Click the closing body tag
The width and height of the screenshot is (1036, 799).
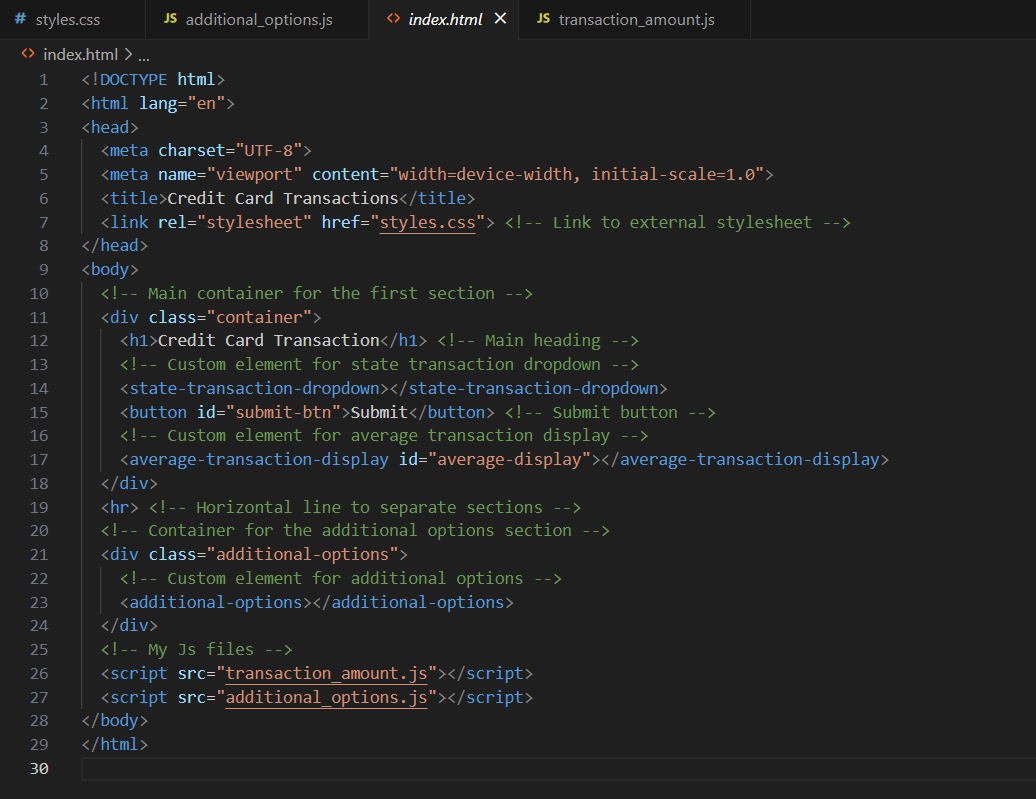(114, 720)
